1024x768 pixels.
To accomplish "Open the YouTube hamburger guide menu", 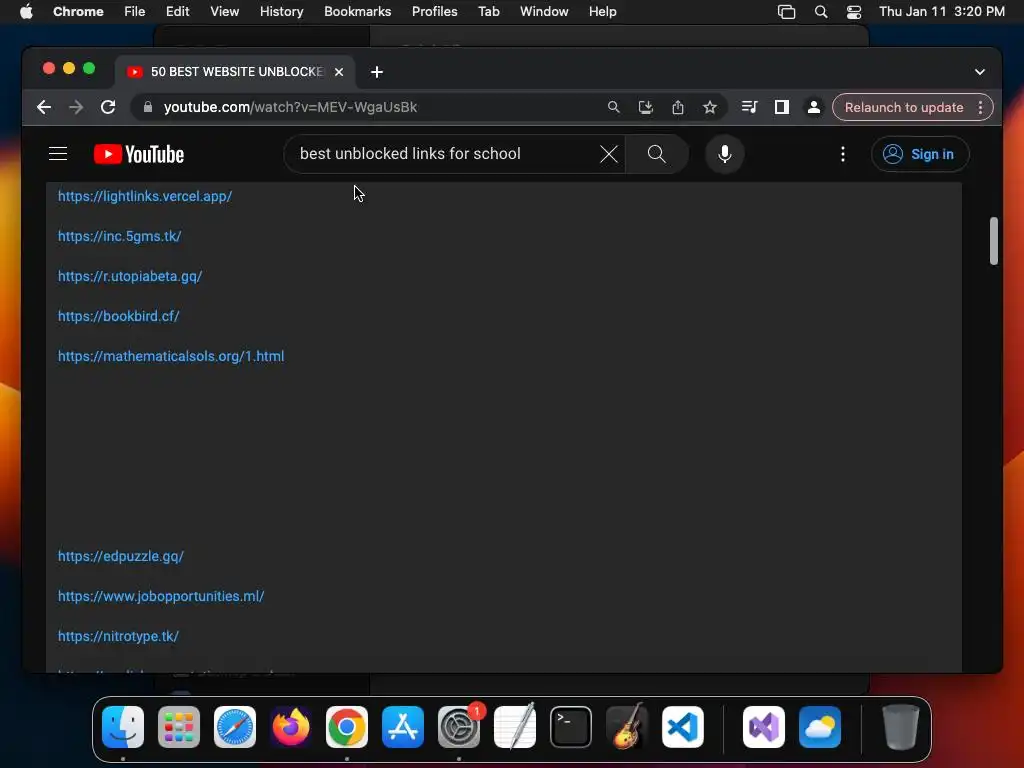I will [58, 154].
